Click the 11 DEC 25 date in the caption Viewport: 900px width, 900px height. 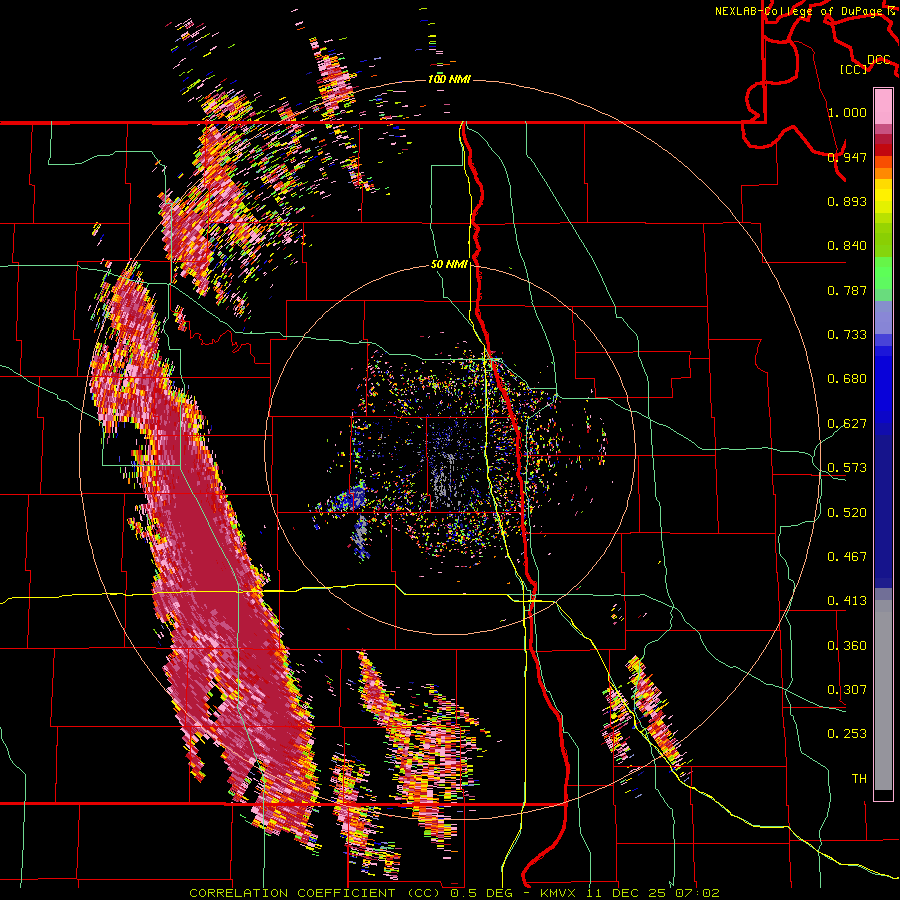pyautogui.click(x=628, y=893)
